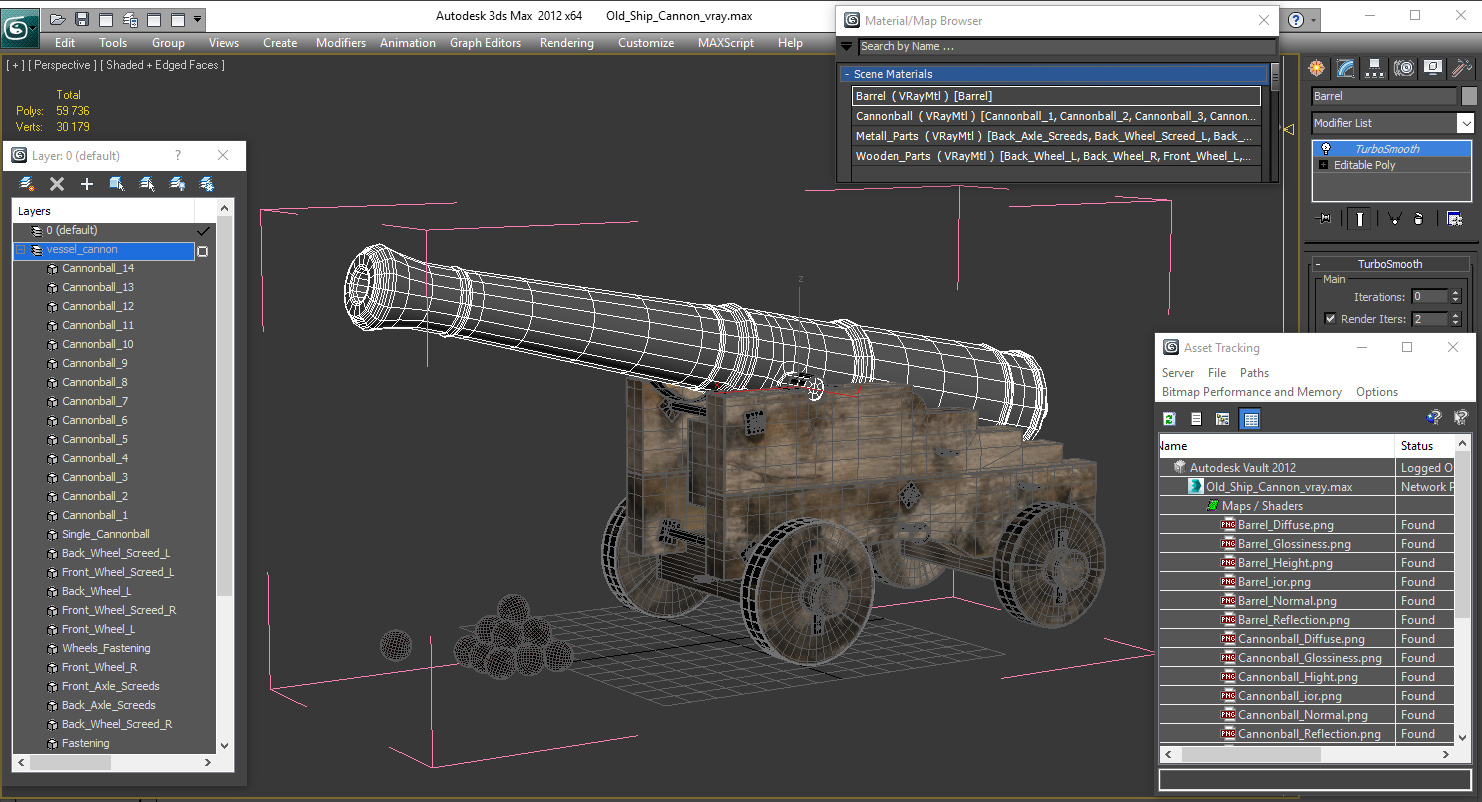1482x802 pixels.
Task: Open the Modifier List dropdown
Action: 1466,123
